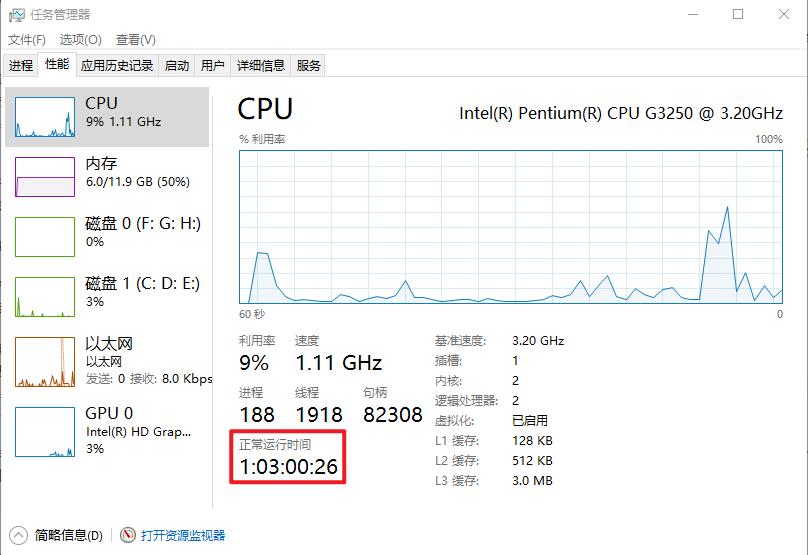
Task: Click the 打开资源监视器 link
Action: tap(183, 536)
